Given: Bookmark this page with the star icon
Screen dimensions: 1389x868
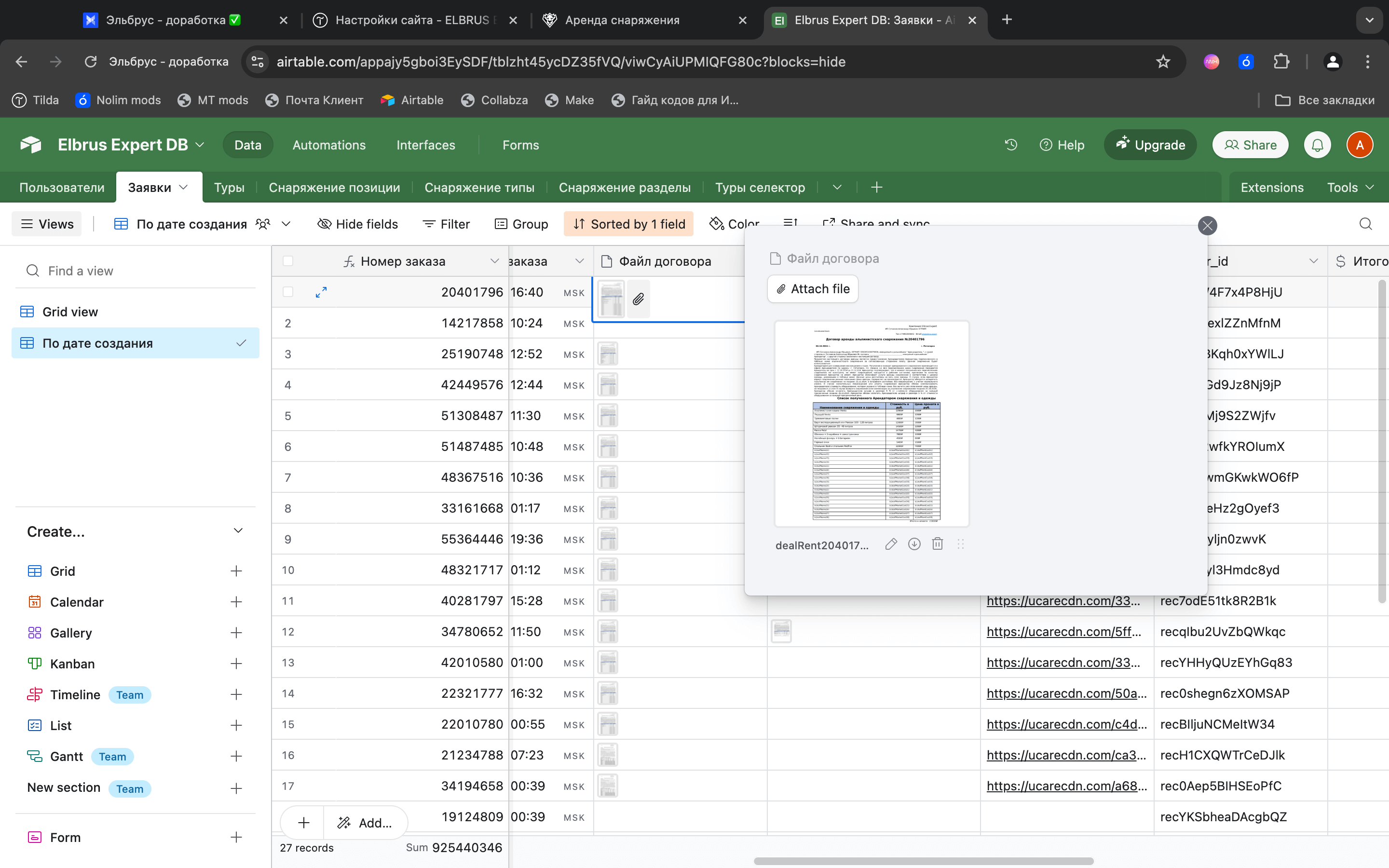Looking at the screenshot, I should coord(1163,61).
